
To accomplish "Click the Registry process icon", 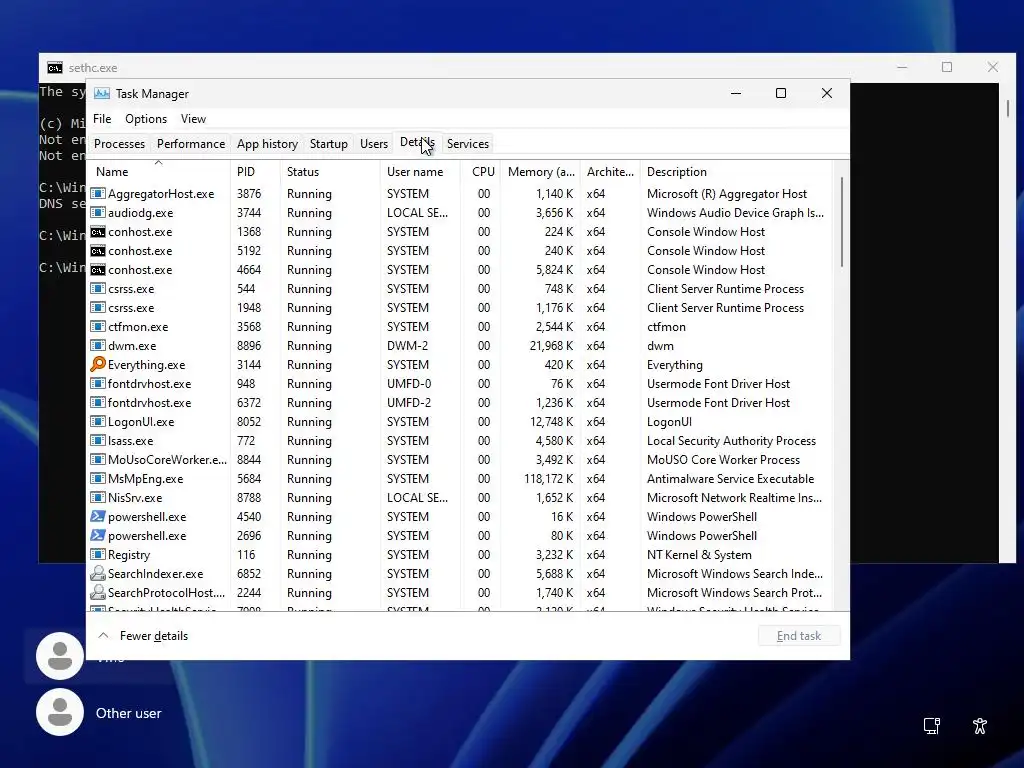I will click(98, 554).
